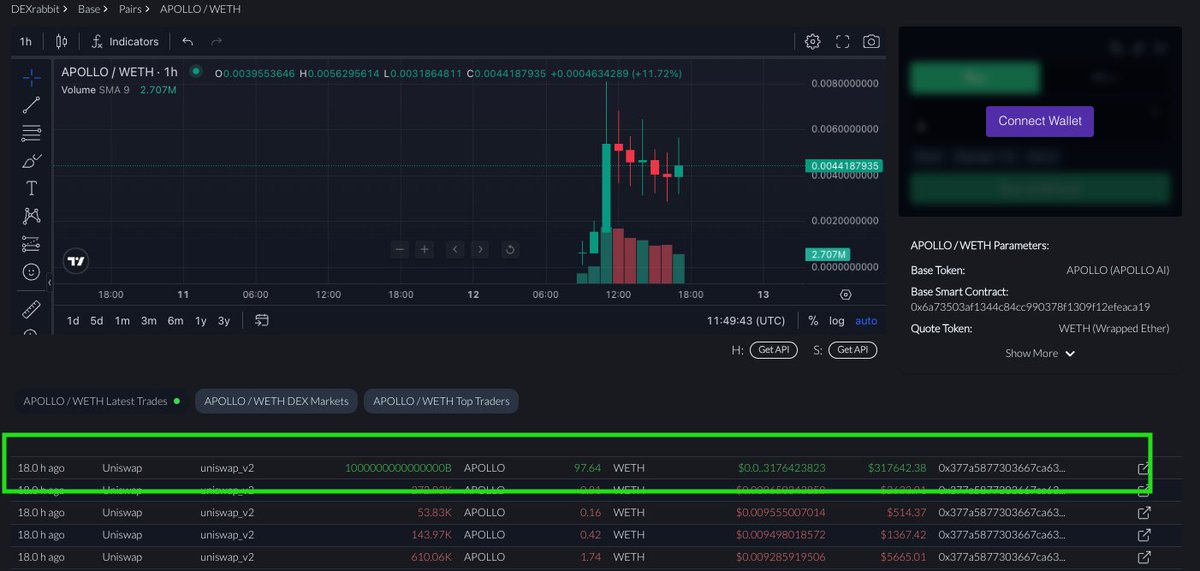Click the APOLLO / WETH · 1h symbol legend

click(x=119, y=72)
